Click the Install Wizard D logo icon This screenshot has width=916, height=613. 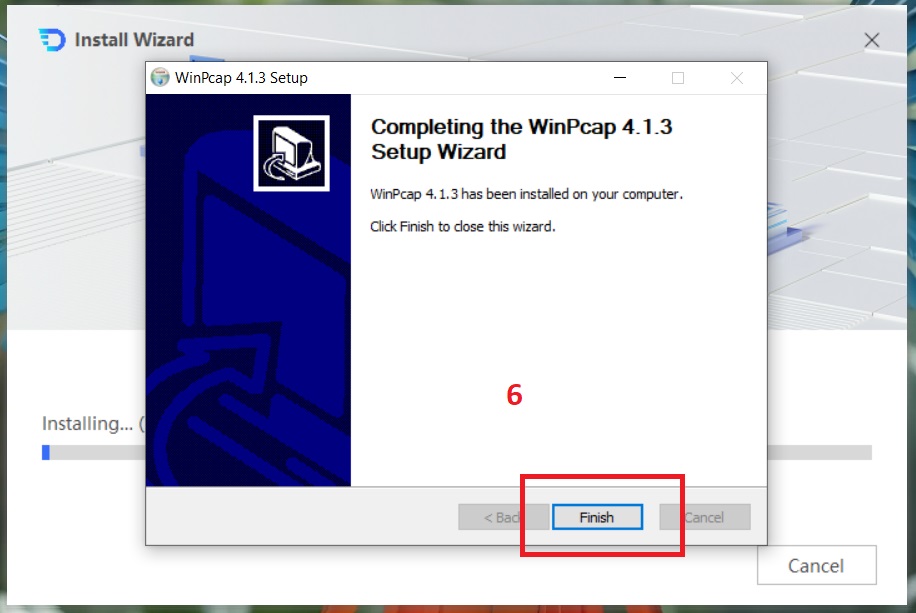point(53,40)
